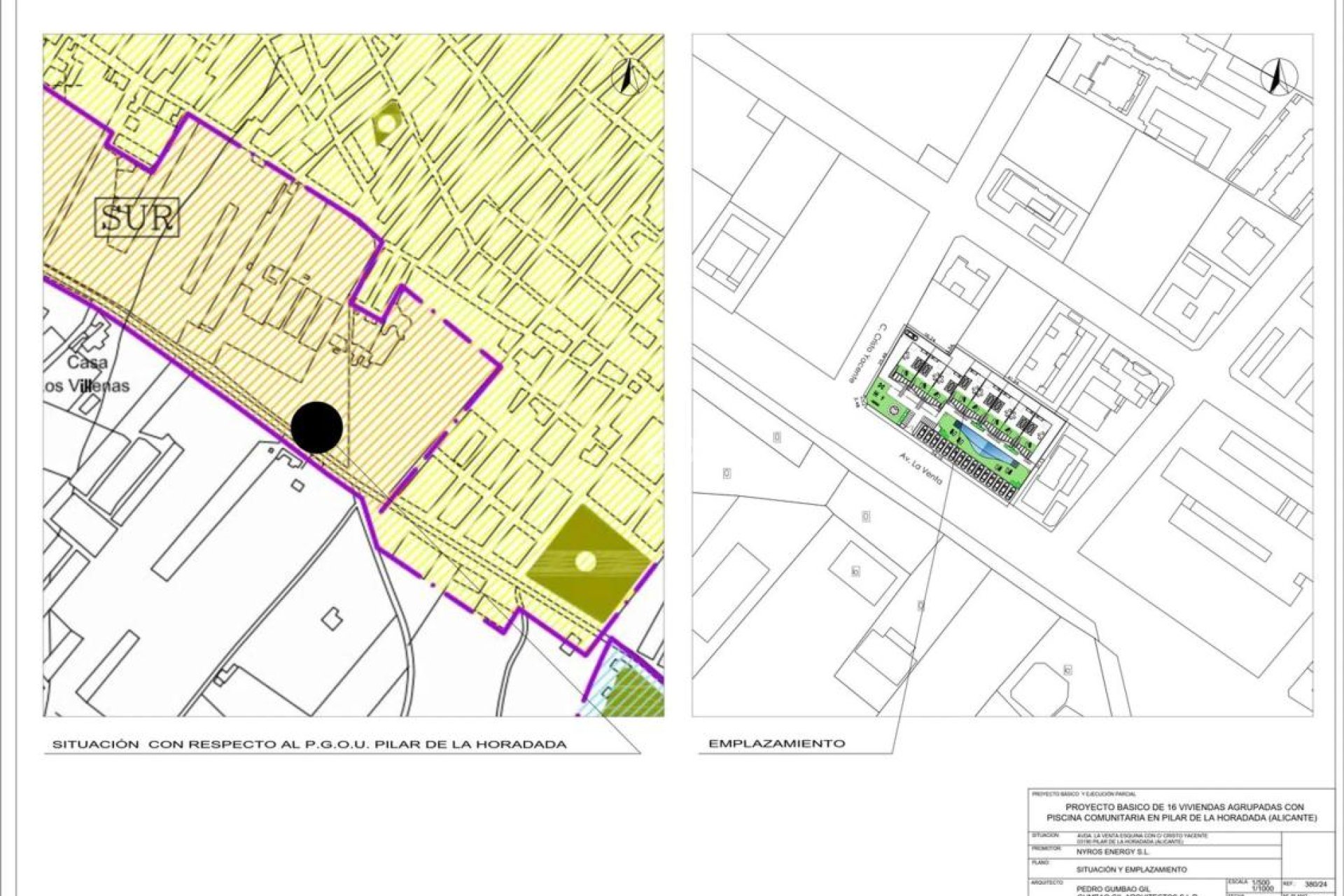Select the EMPLAZAMIENTO caption

click(776, 743)
